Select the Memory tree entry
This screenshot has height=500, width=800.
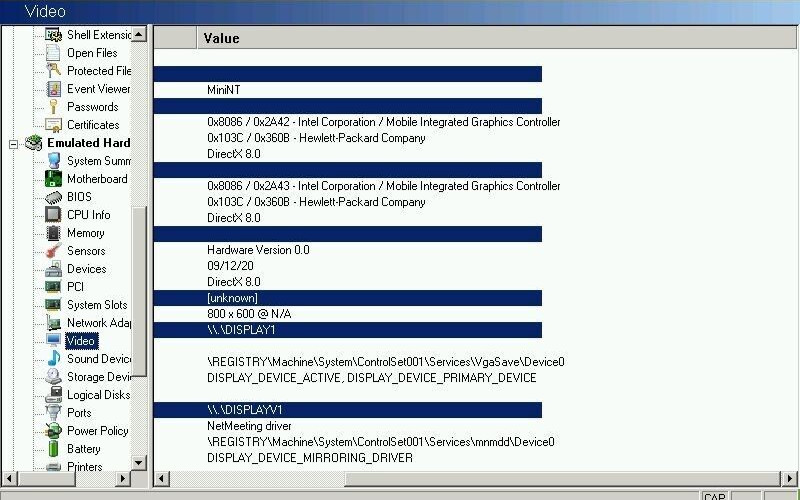pos(85,233)
